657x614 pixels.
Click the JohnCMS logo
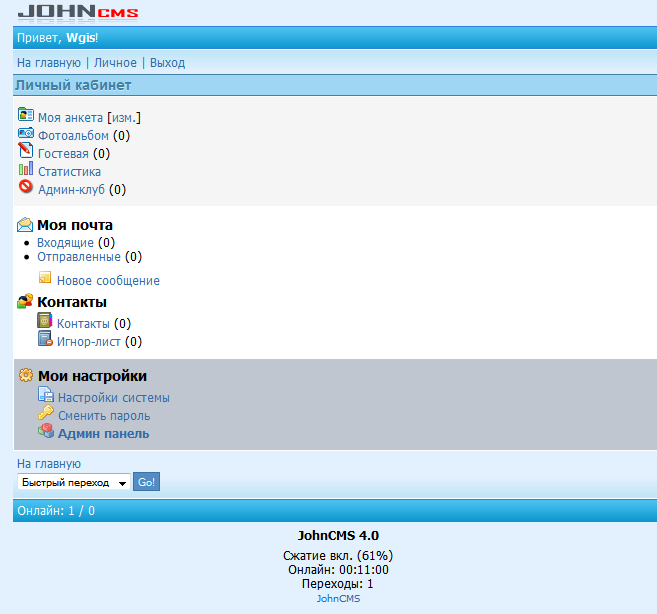tap(78, 12)
